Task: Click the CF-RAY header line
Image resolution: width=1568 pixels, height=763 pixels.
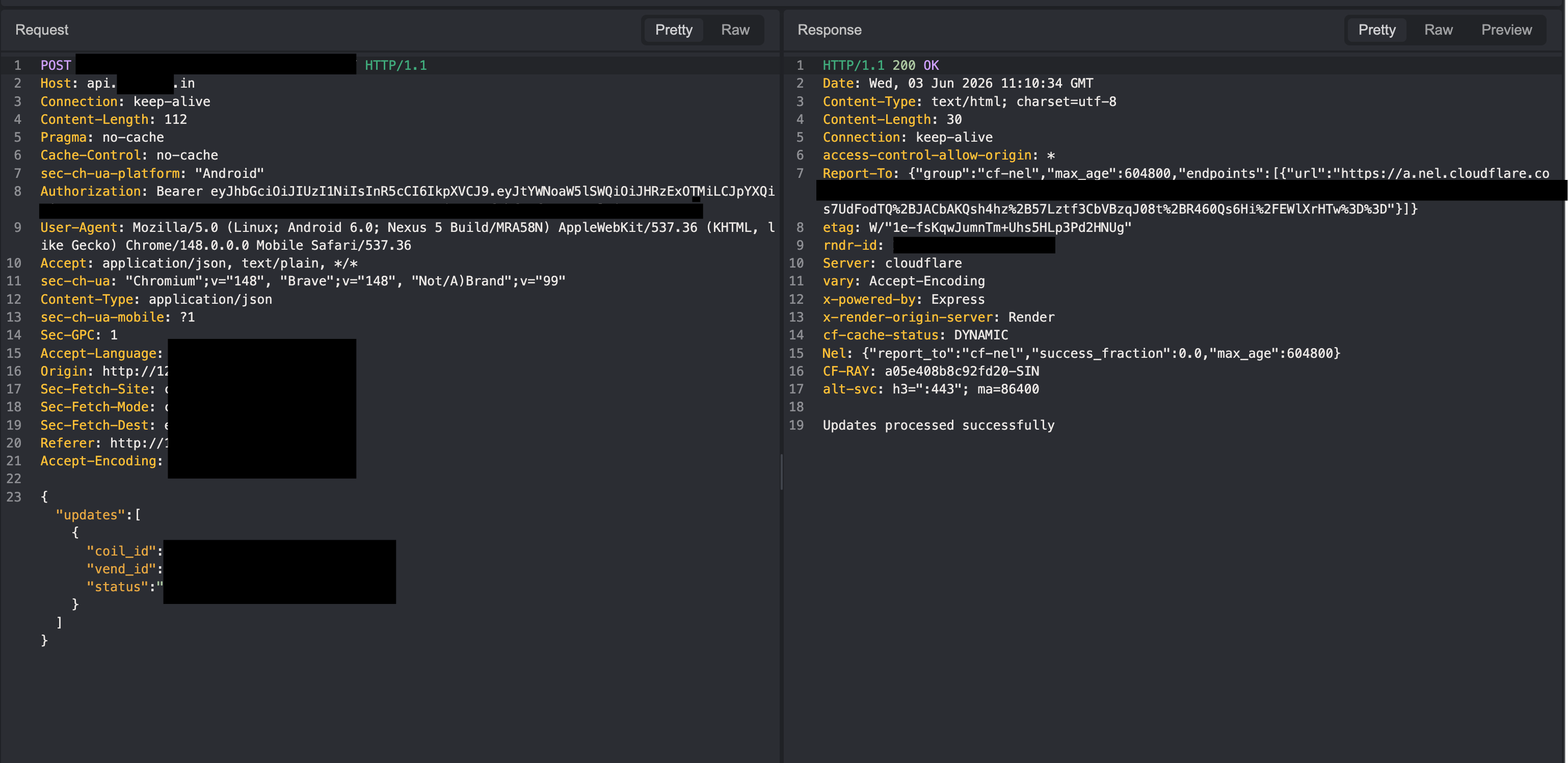Action: [931, 371]
